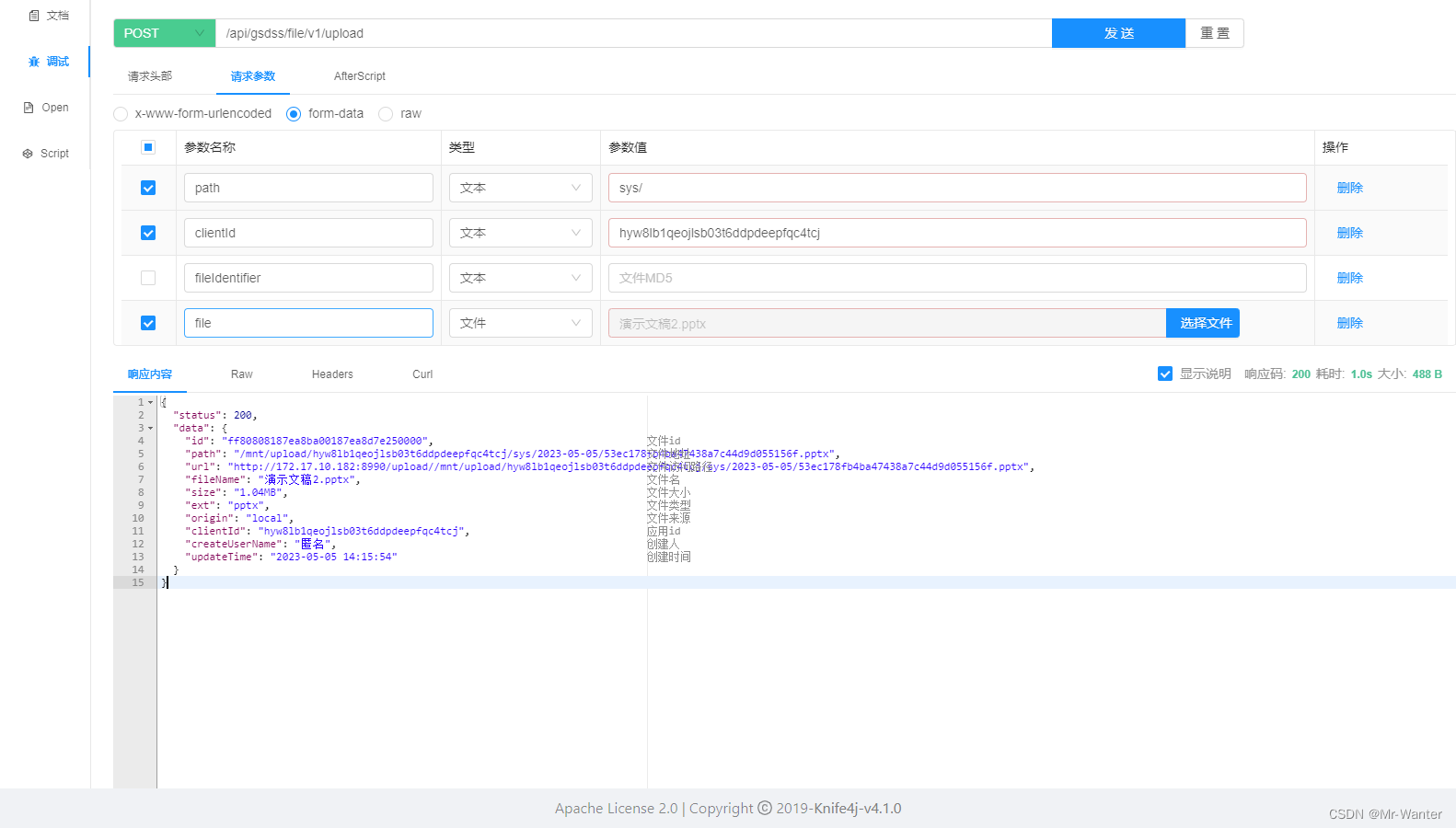Toggle the 显示说明 checkbox
Image resolution: width=1456 pixels, height=828 pixels.
pyautogui.click(x=1165, y=374)
